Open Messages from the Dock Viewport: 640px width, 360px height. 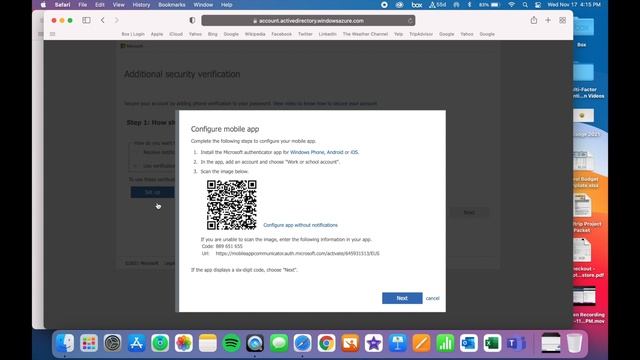[279, 343]
